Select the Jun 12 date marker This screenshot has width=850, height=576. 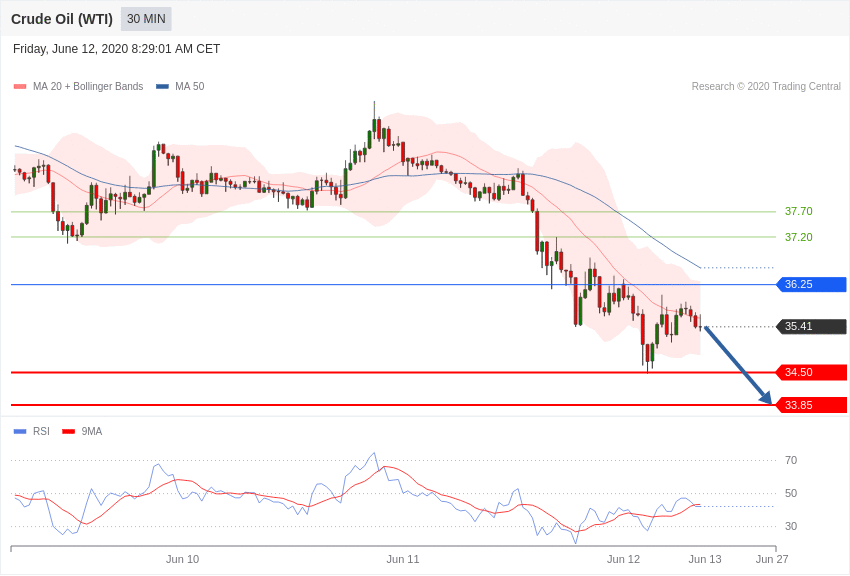tap(623, 559)
